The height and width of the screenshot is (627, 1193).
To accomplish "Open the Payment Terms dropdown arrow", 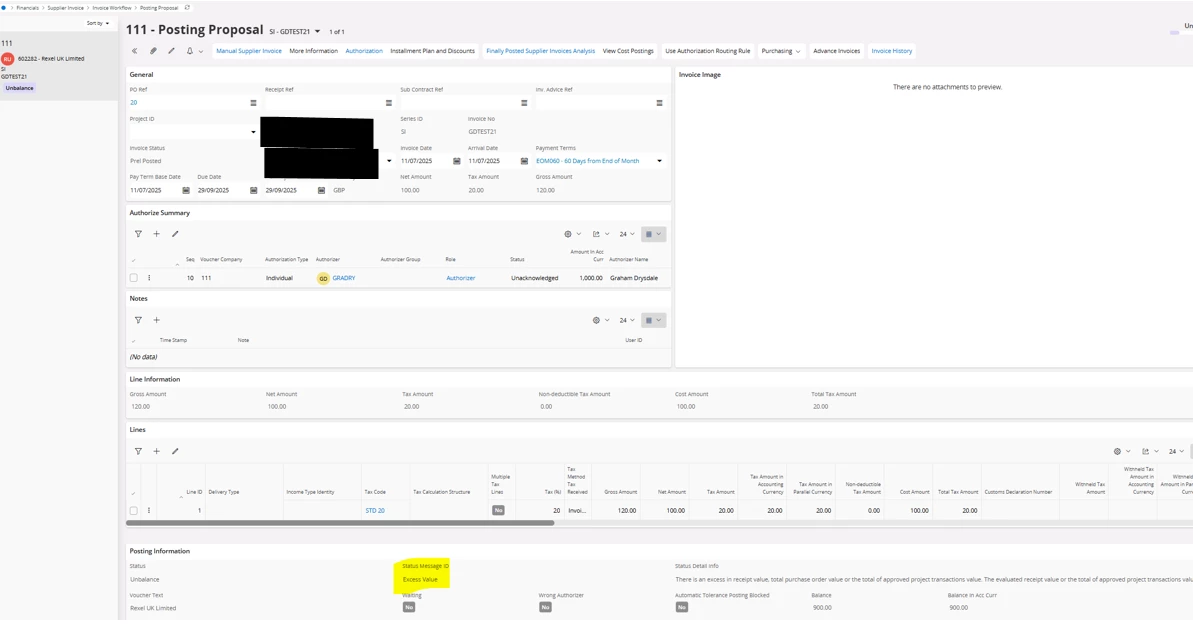I will [660, 161].
